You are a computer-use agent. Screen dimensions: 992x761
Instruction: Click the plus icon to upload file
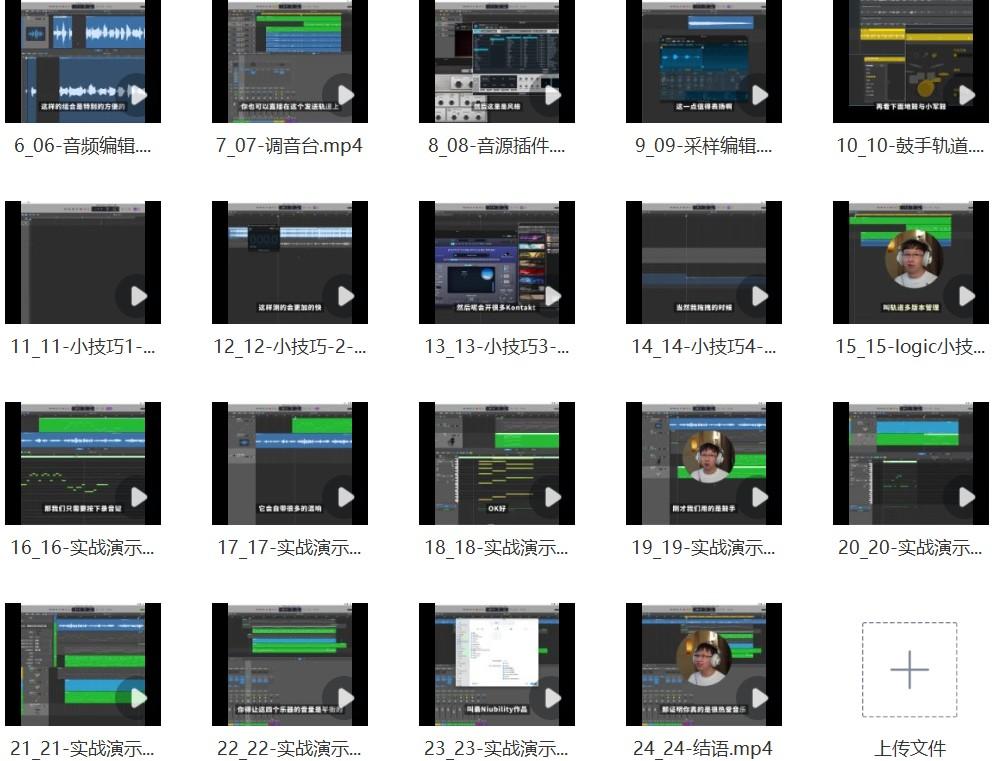click(909, 669)
